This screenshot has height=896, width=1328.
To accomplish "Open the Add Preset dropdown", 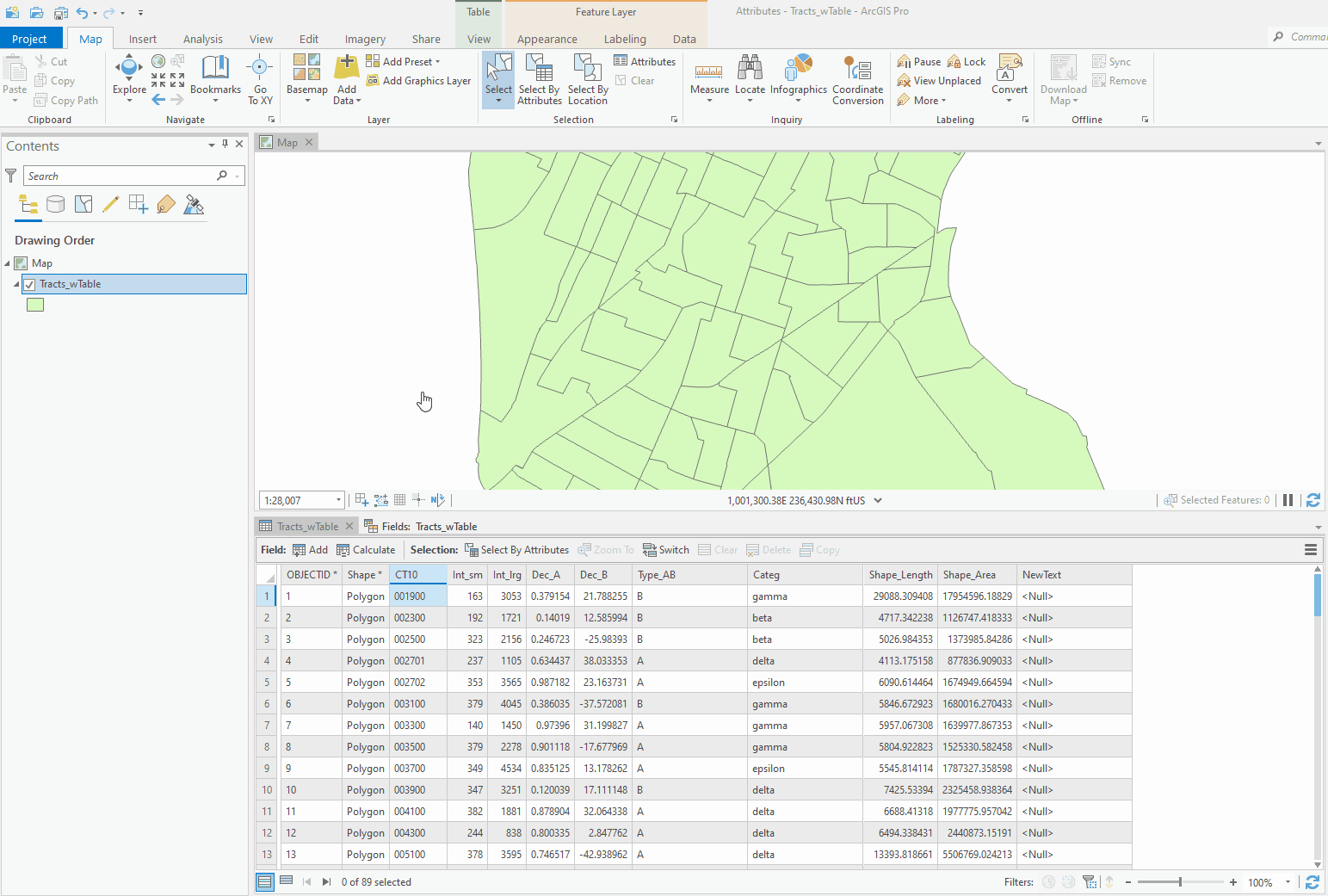I will click(403, 61).
